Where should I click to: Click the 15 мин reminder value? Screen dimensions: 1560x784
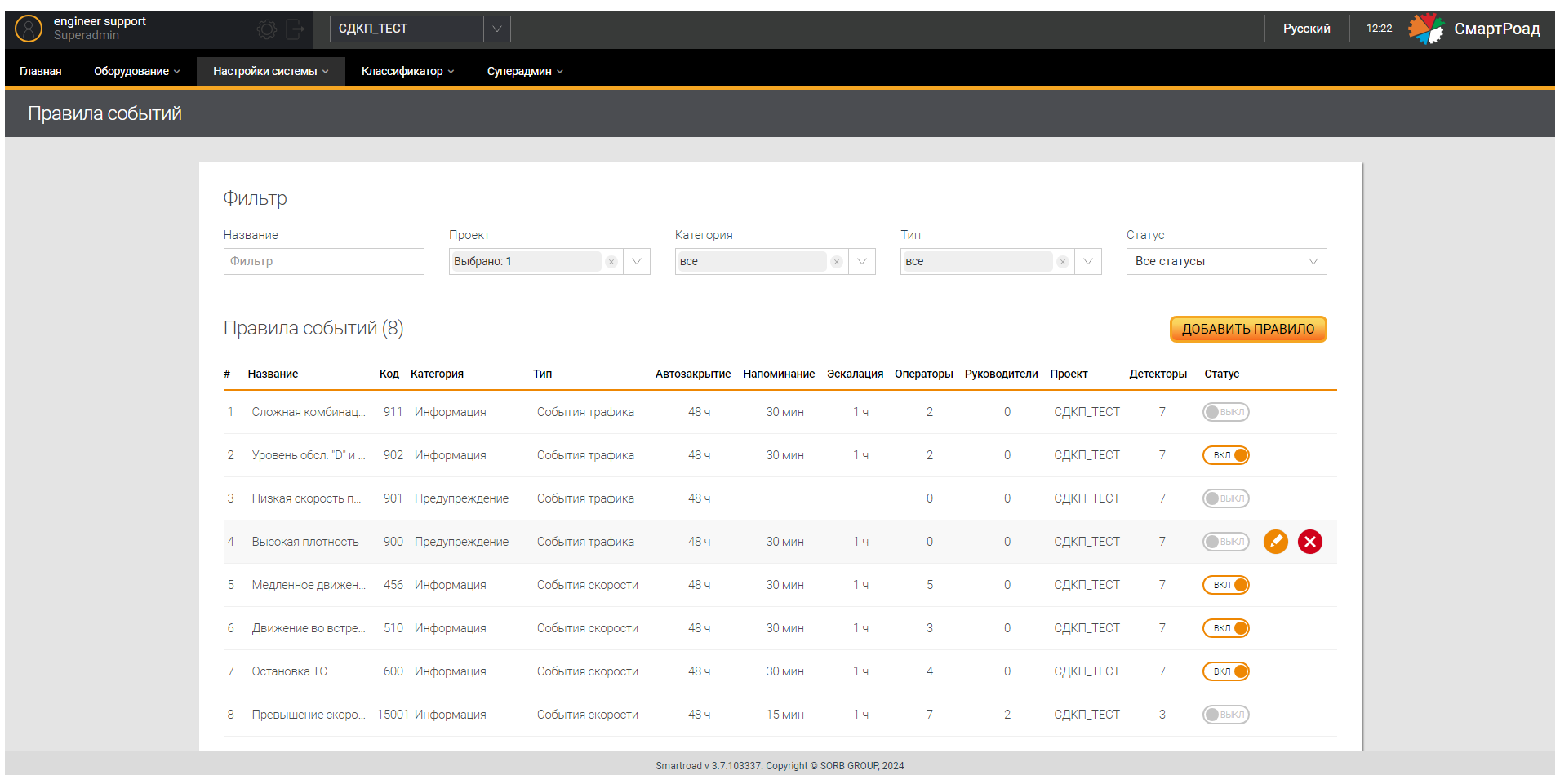[784, 715]
